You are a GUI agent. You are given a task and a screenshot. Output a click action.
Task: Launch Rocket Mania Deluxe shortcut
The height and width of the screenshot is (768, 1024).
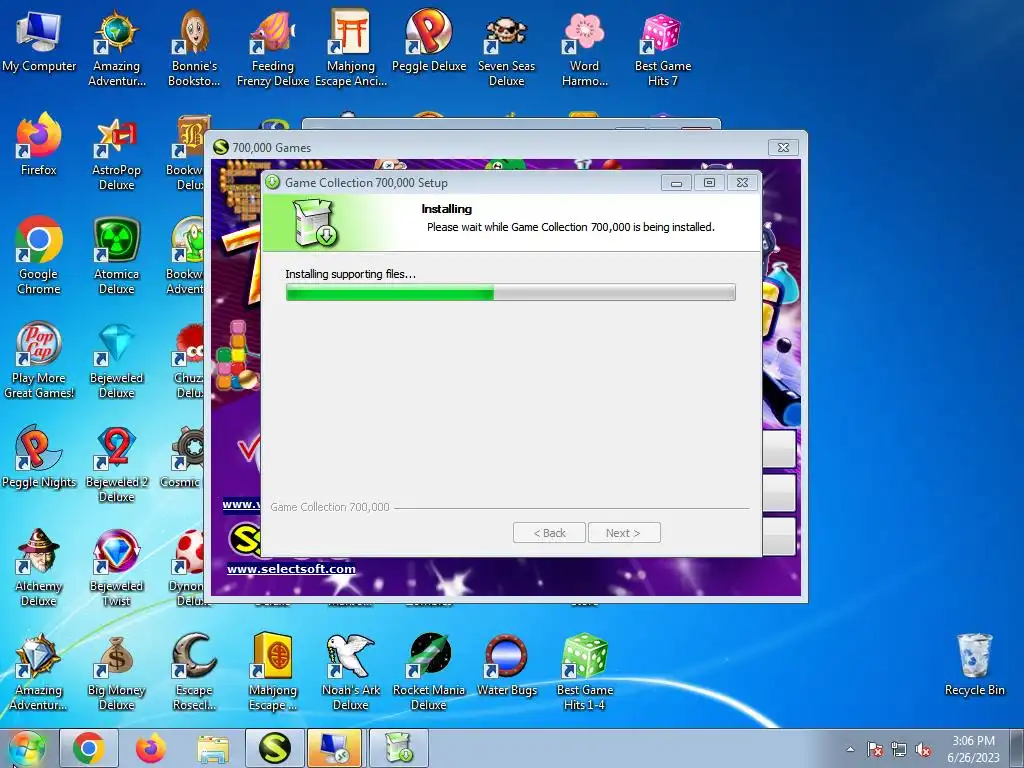click(x=429, y=671)
